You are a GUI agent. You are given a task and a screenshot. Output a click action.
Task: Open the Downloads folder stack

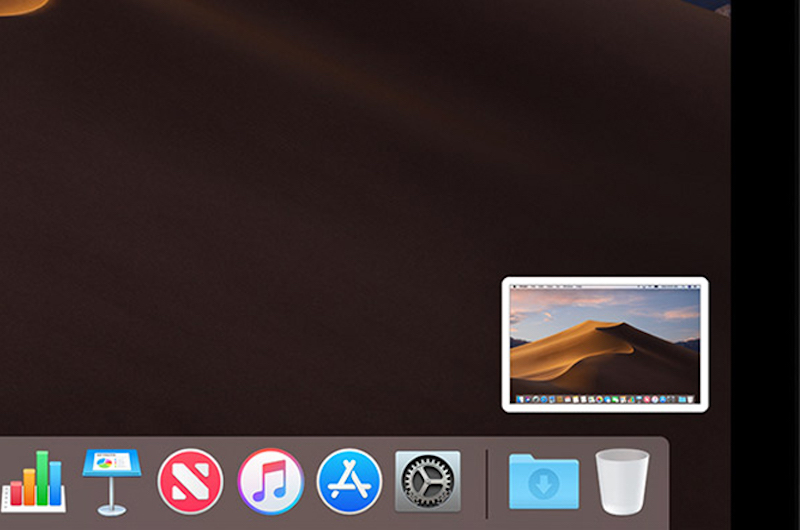pos(543,481)
